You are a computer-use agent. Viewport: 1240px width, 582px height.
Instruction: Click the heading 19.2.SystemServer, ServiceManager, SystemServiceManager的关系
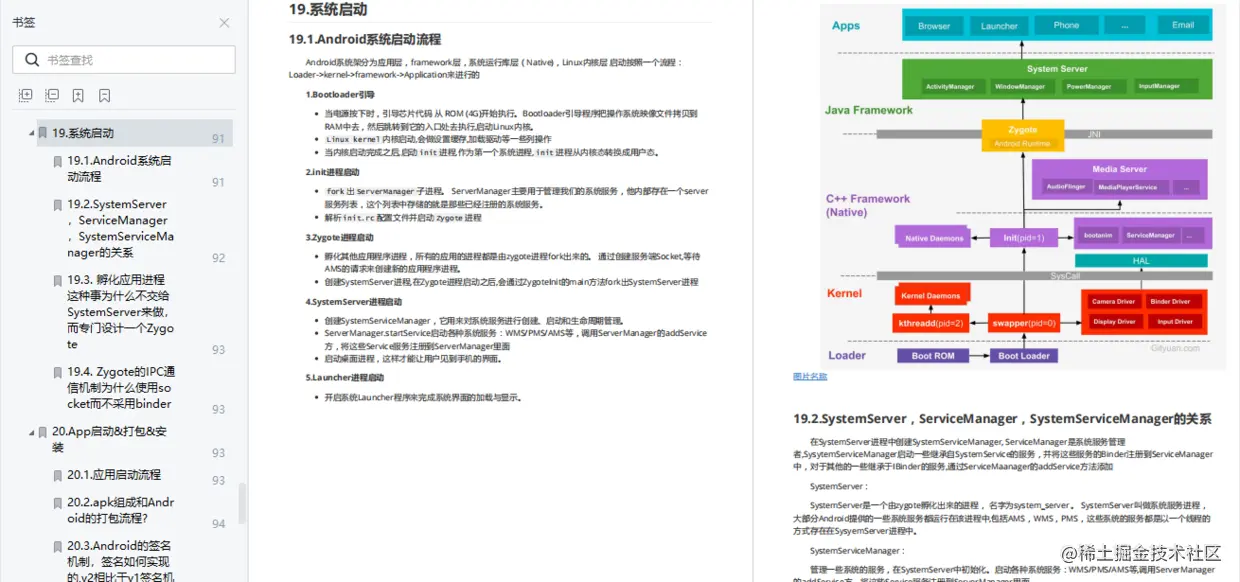click(1002, 419)
